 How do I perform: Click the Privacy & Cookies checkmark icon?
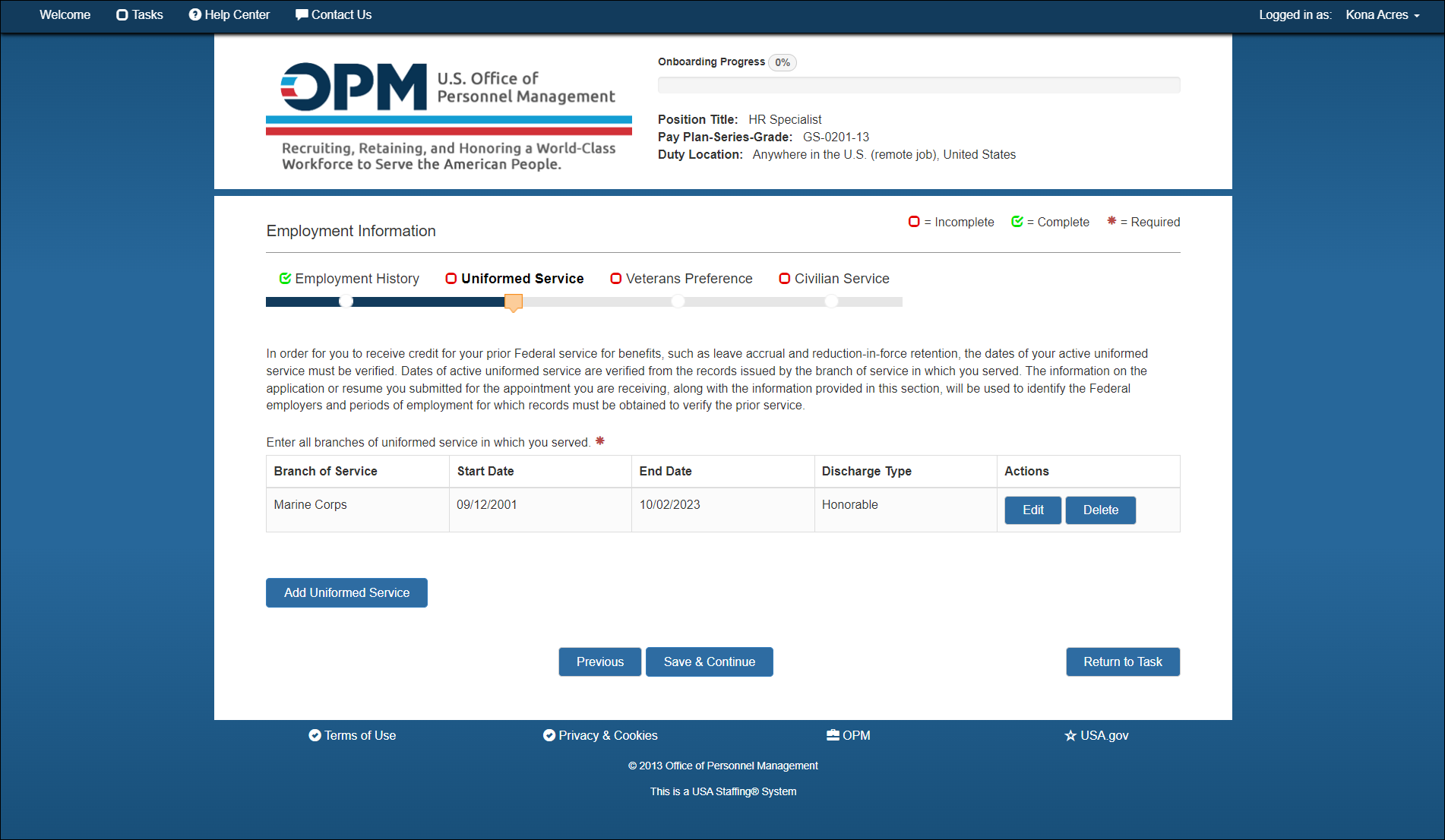[549, 735]
